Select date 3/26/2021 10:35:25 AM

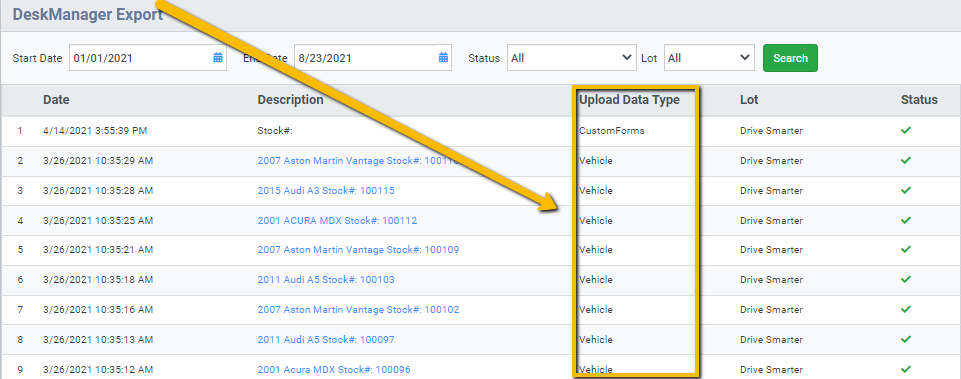(98, 220)
